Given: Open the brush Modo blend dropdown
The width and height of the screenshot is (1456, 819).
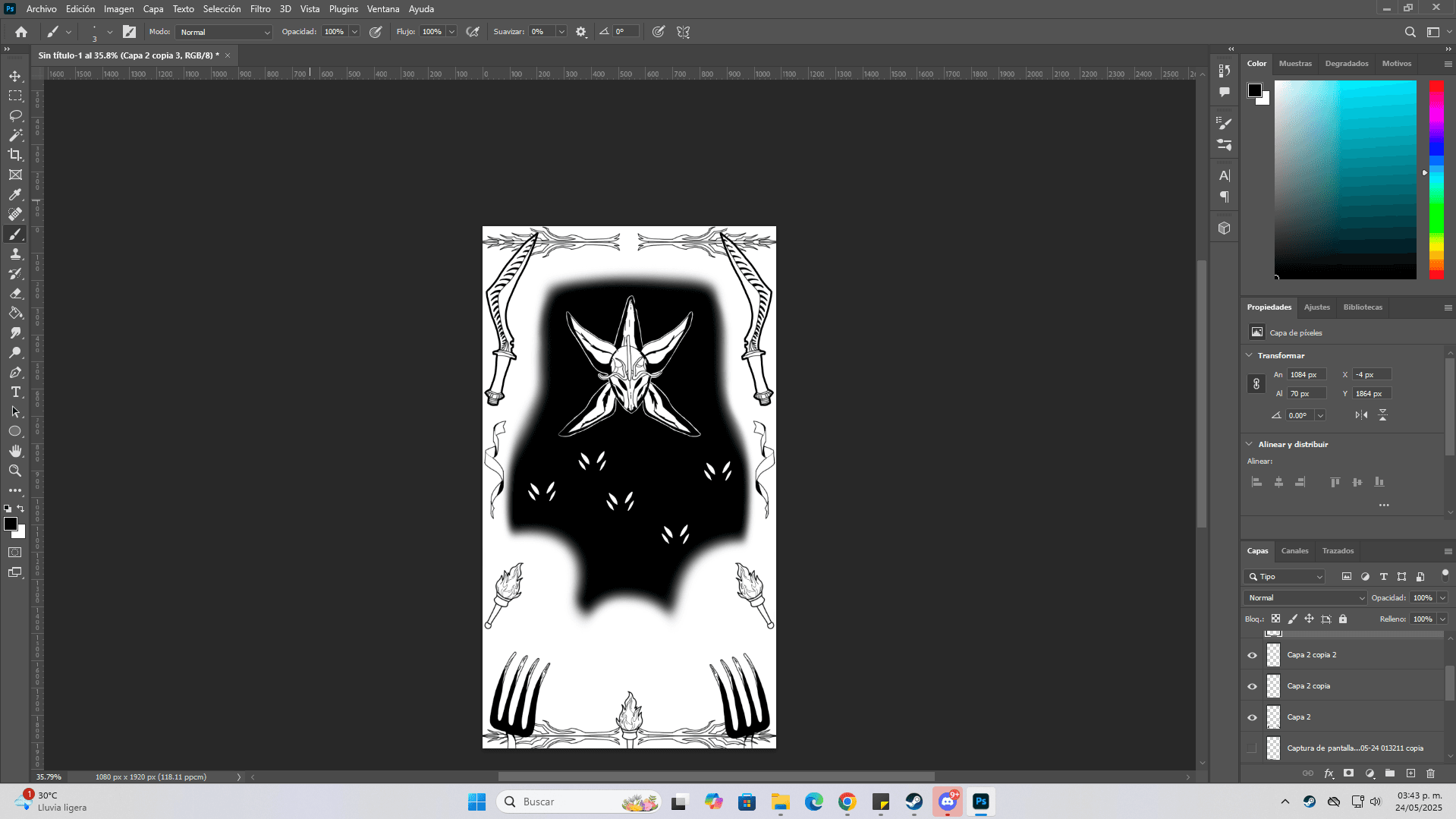Looking at the screenshot, I should pyautogui.click(x=224, y=32).
